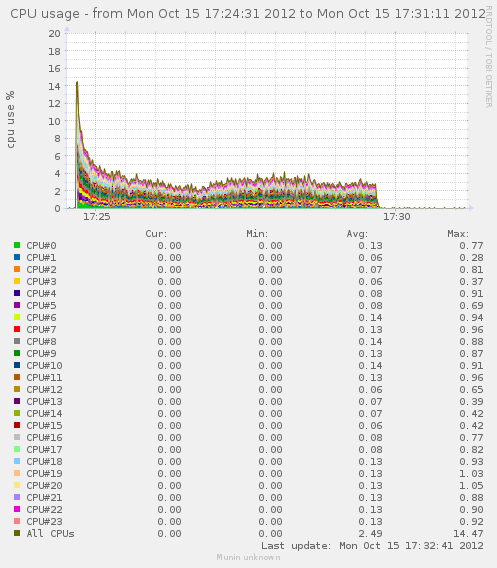Click the CPU usage graph title
Viewport: 497px width, 568px height.
coord(248,14)
